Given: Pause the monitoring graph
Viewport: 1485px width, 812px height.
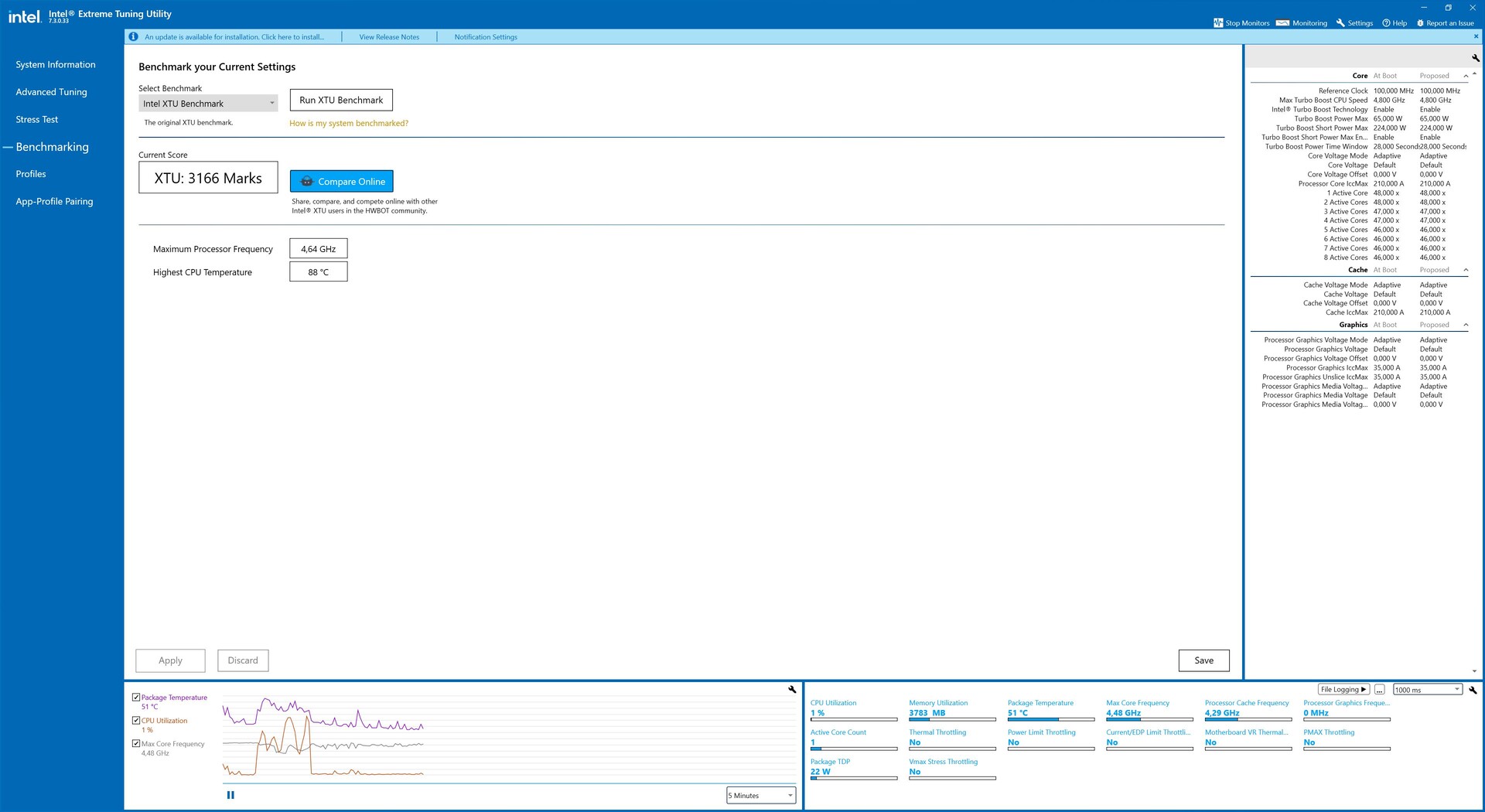Looking at the screenshot, I should click(x=230, y=795).
